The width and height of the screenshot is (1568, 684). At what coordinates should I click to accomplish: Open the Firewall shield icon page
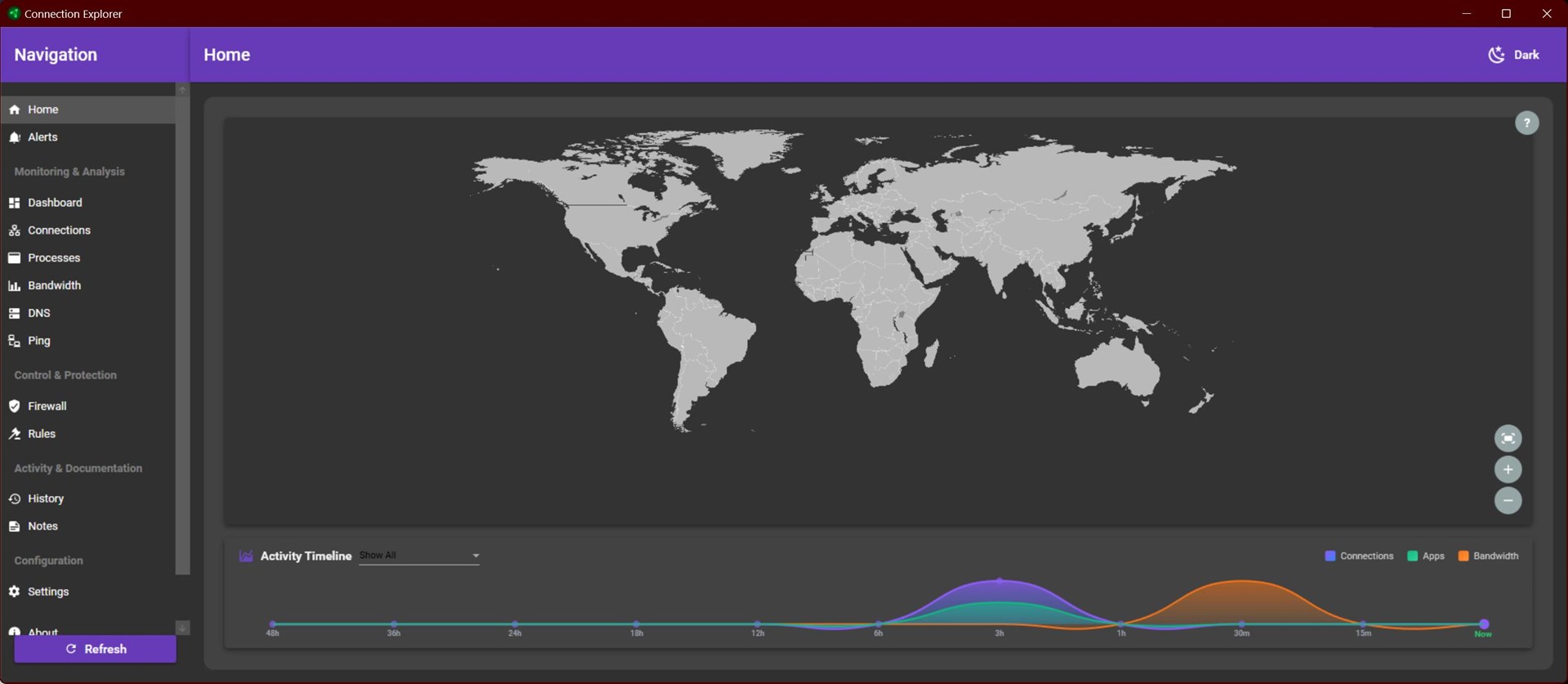[x=15, y=406]
